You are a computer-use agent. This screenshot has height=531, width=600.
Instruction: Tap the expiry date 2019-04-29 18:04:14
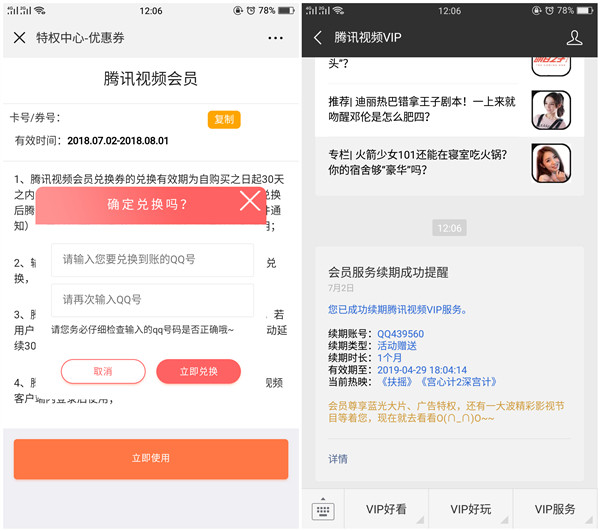click(x=422, y=370)
